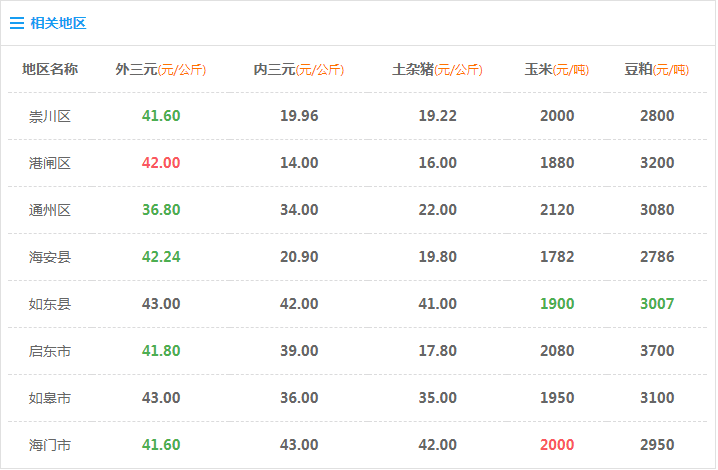This screenshot has width=718, height=470.
Task: Click the 地区名称 column header
Action: [50, 69]
